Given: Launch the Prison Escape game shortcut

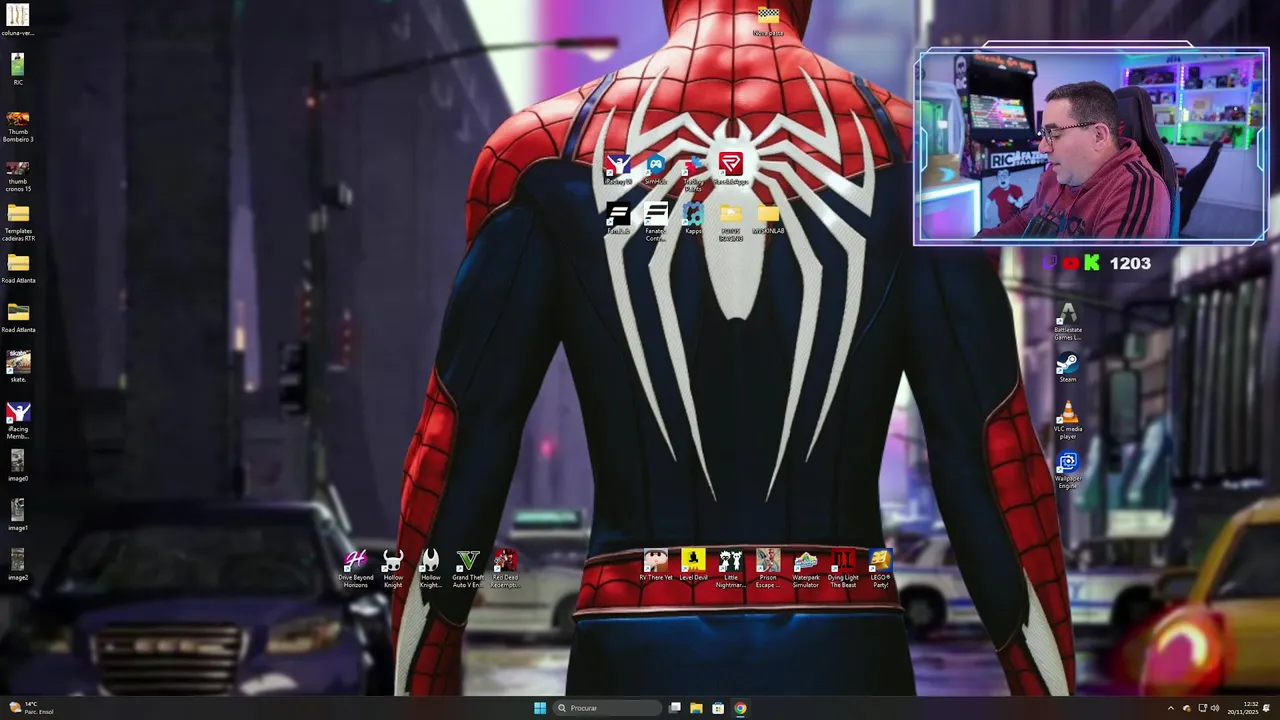Looking at the screenshot, I should (768, 569).
